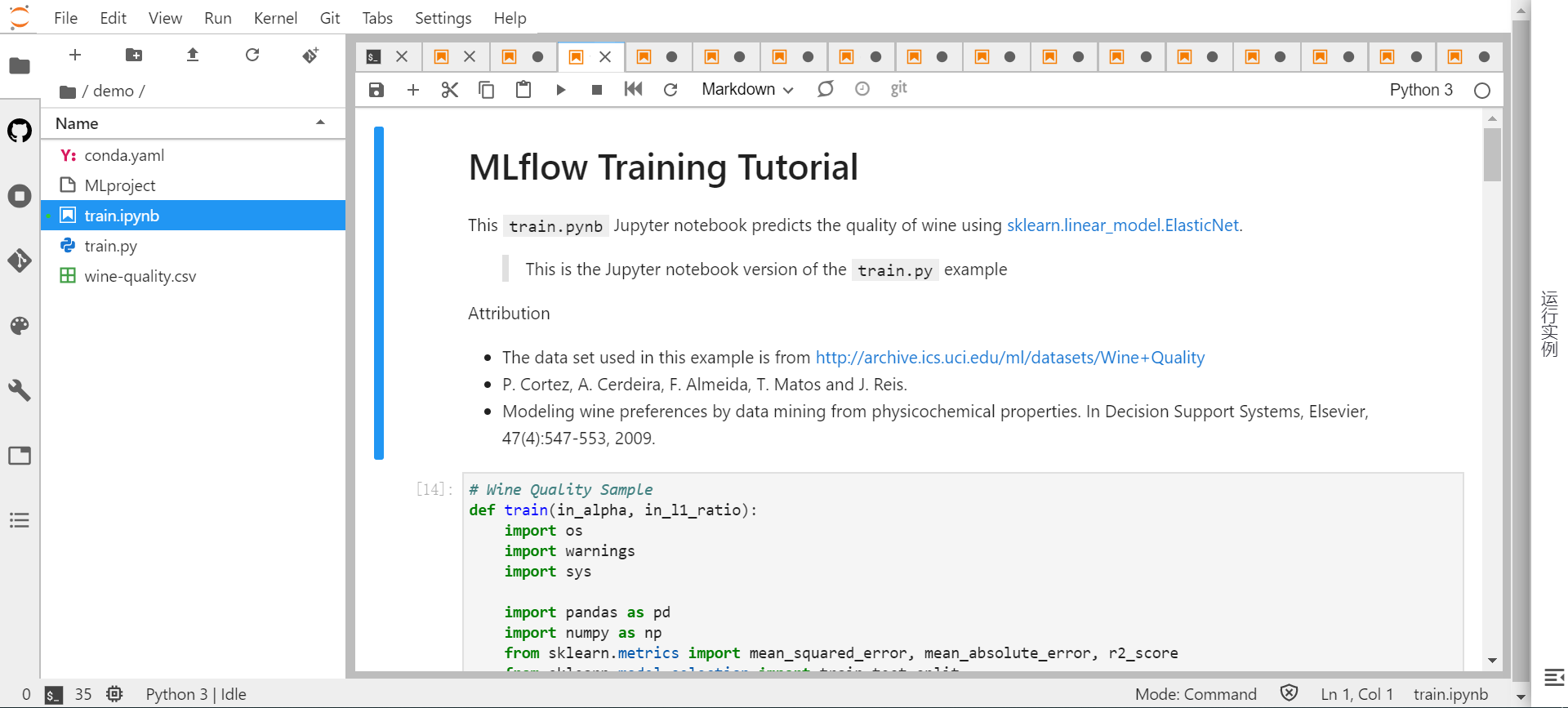Open the Commands palette sidebar icon
1568x708 pixels.
[20, 326]
